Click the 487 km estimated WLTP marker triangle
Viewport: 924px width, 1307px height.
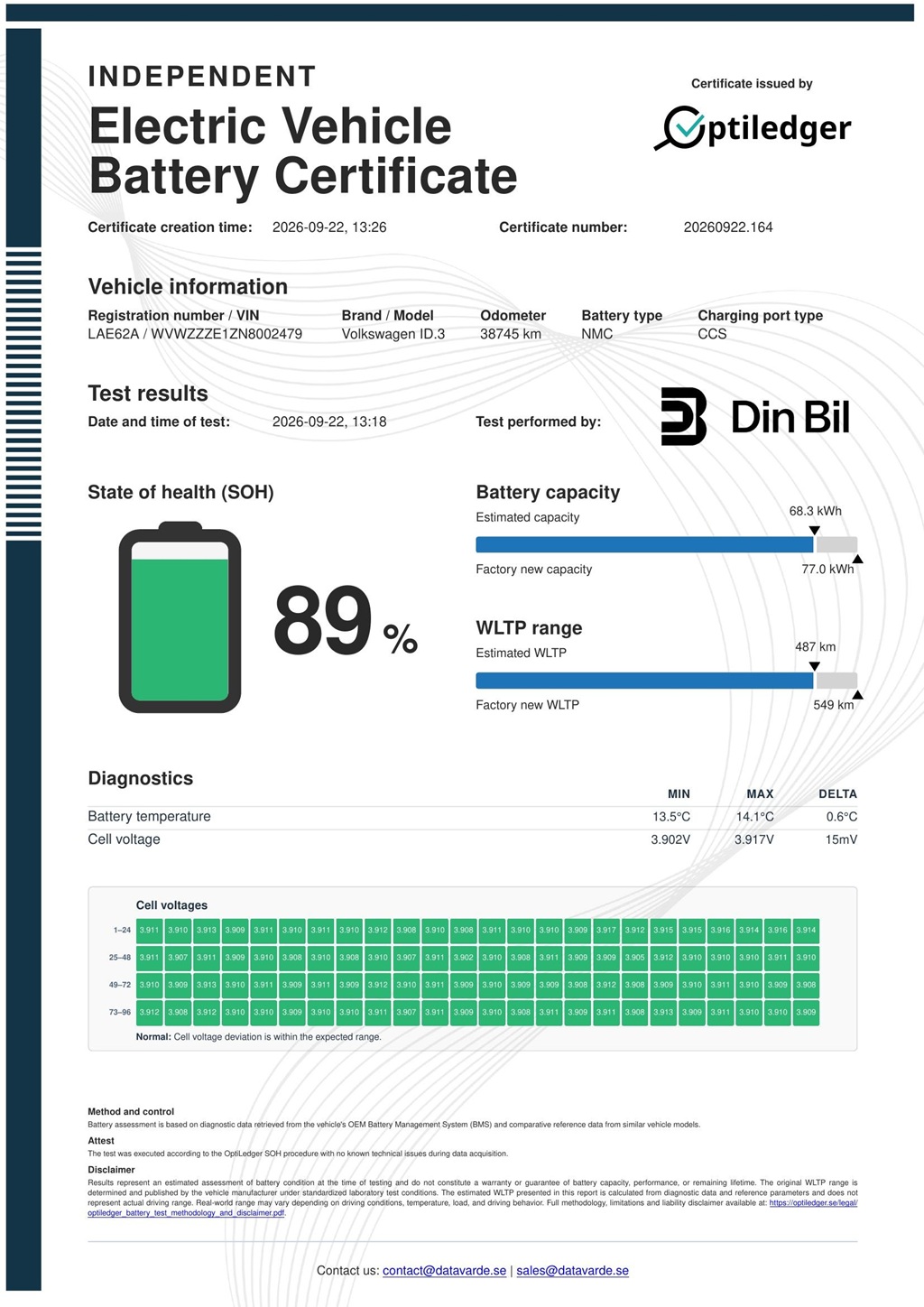point(814,666)
